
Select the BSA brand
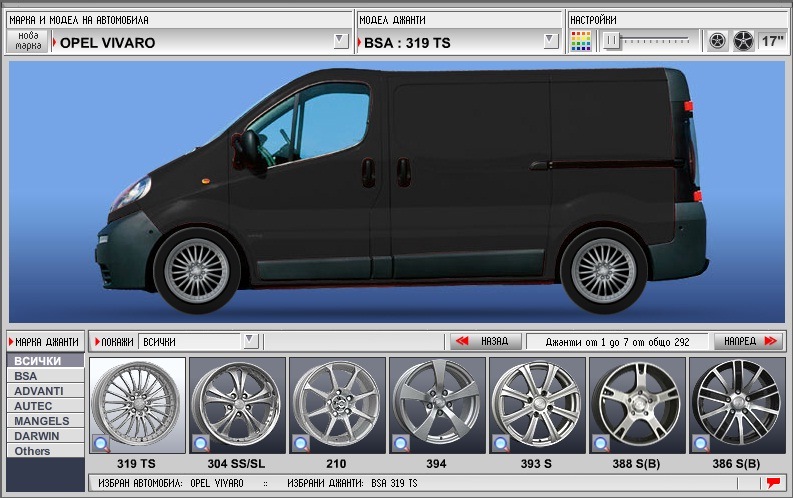coord(46,376)
